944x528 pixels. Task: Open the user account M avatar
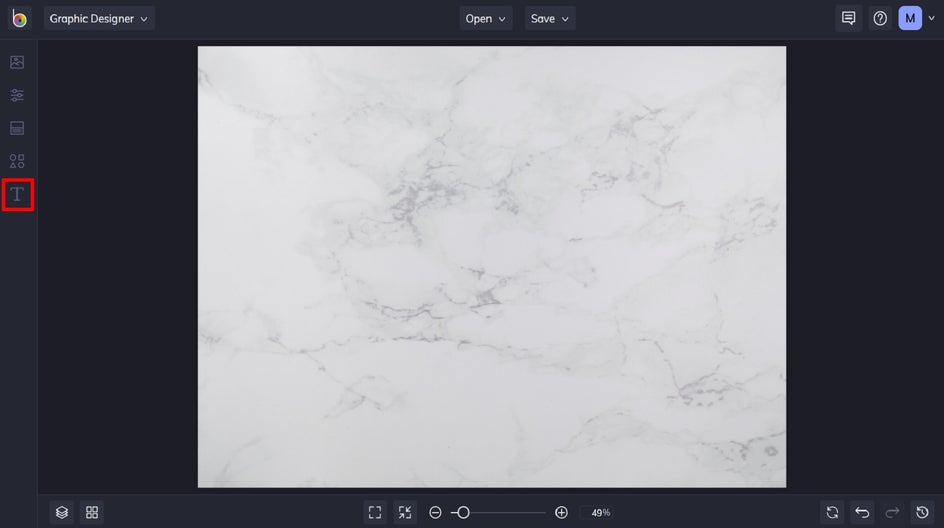(910, 18)
